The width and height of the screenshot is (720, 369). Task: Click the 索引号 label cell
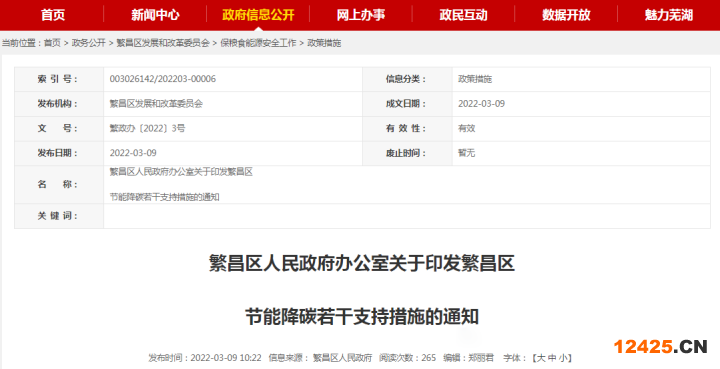[x=59, y=79]
